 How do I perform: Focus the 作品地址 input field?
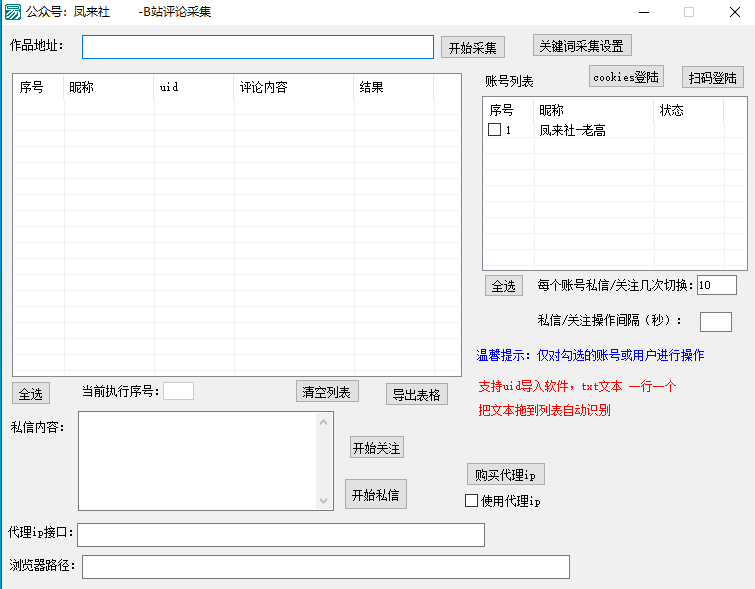(x=257, y=47)
